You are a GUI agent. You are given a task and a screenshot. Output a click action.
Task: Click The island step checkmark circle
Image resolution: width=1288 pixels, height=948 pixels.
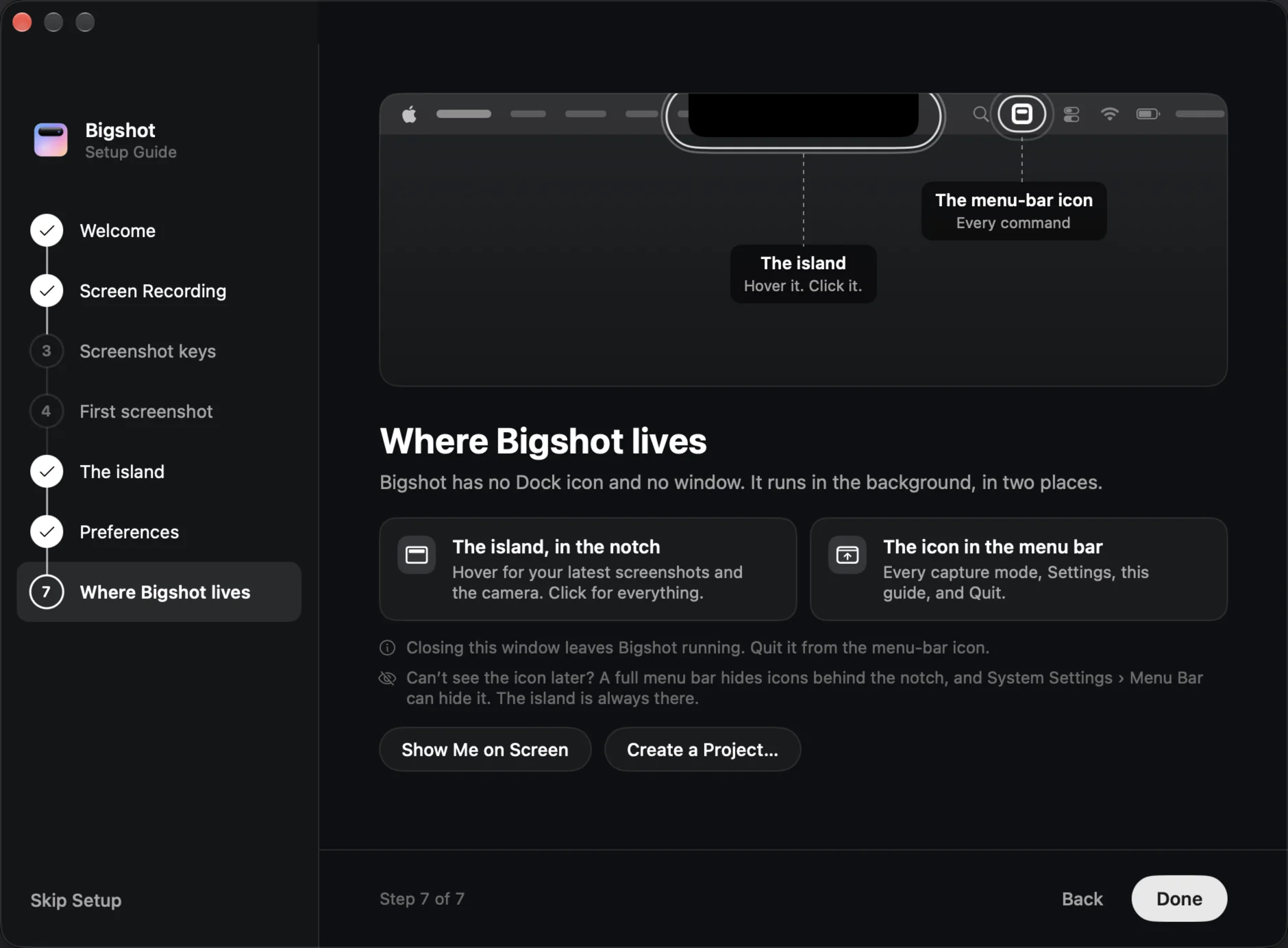click(x=47, y=472)
